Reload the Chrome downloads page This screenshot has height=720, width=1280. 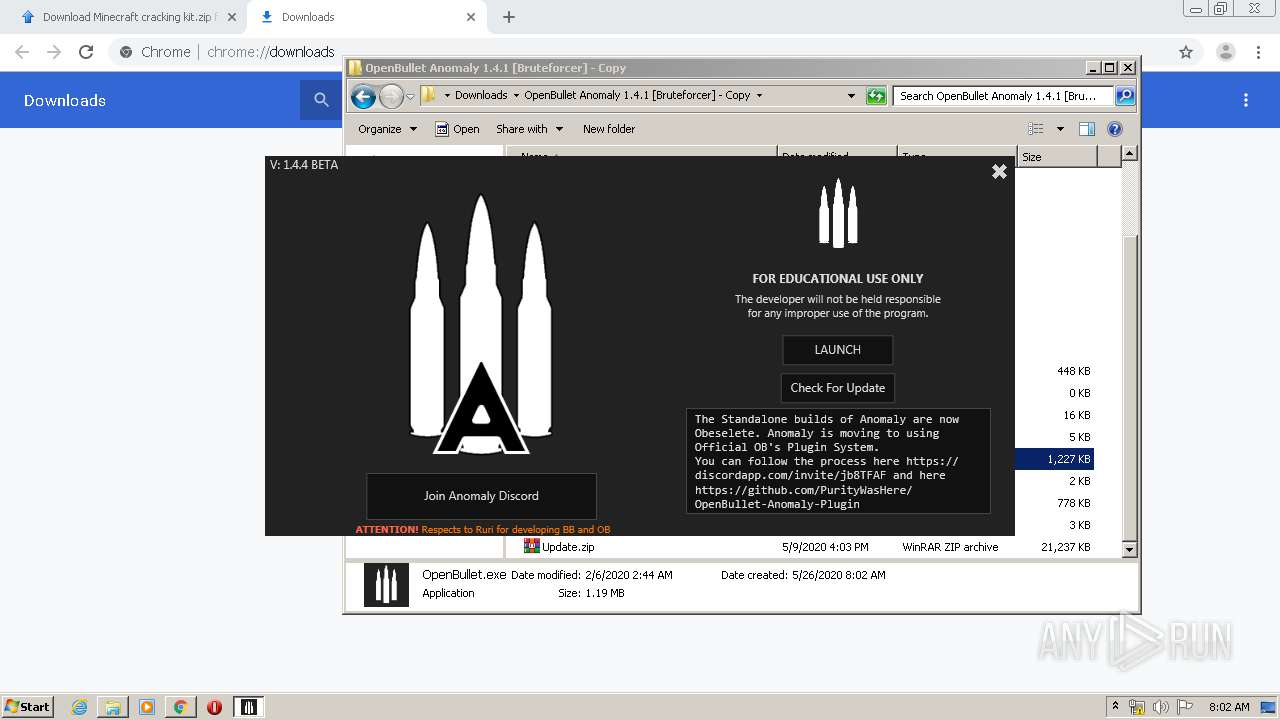tap(86, 52)
